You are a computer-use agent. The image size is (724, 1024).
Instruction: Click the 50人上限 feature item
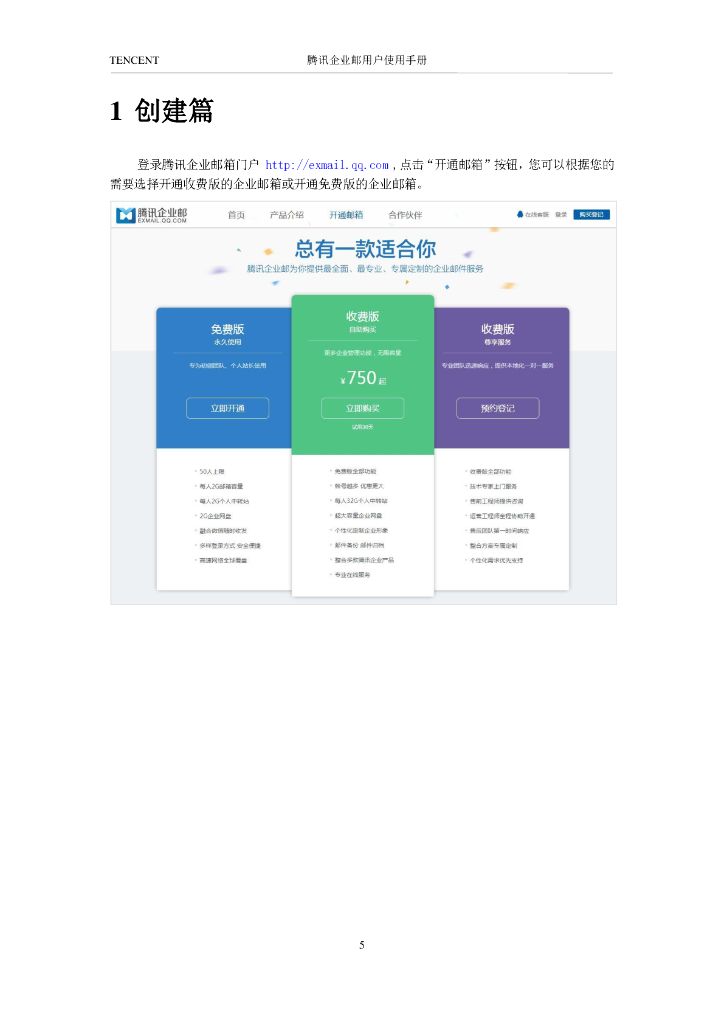(x=212, y=472)
